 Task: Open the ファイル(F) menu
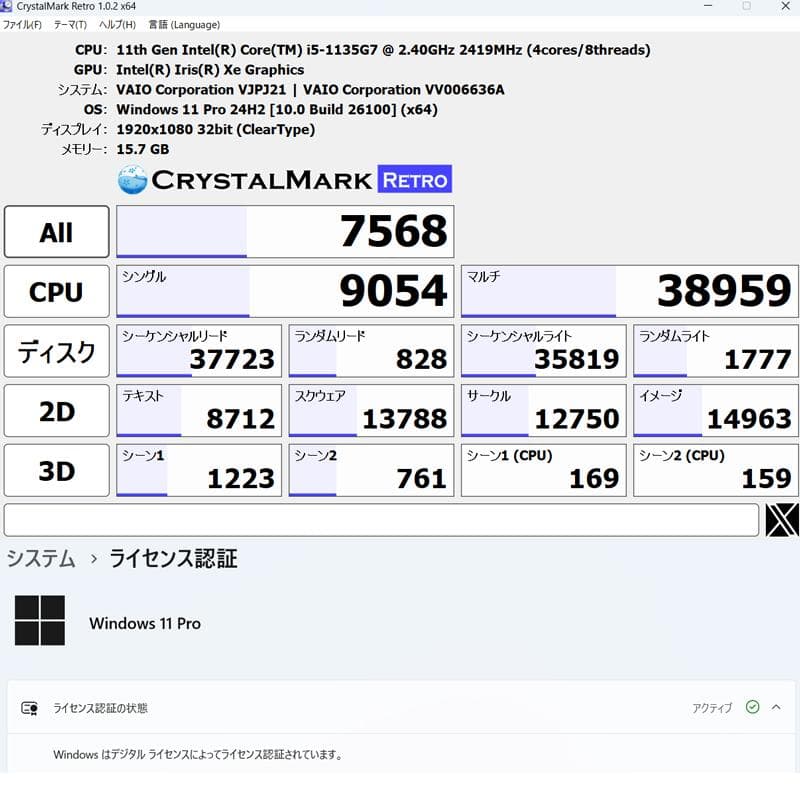click(x=22, y=24)
